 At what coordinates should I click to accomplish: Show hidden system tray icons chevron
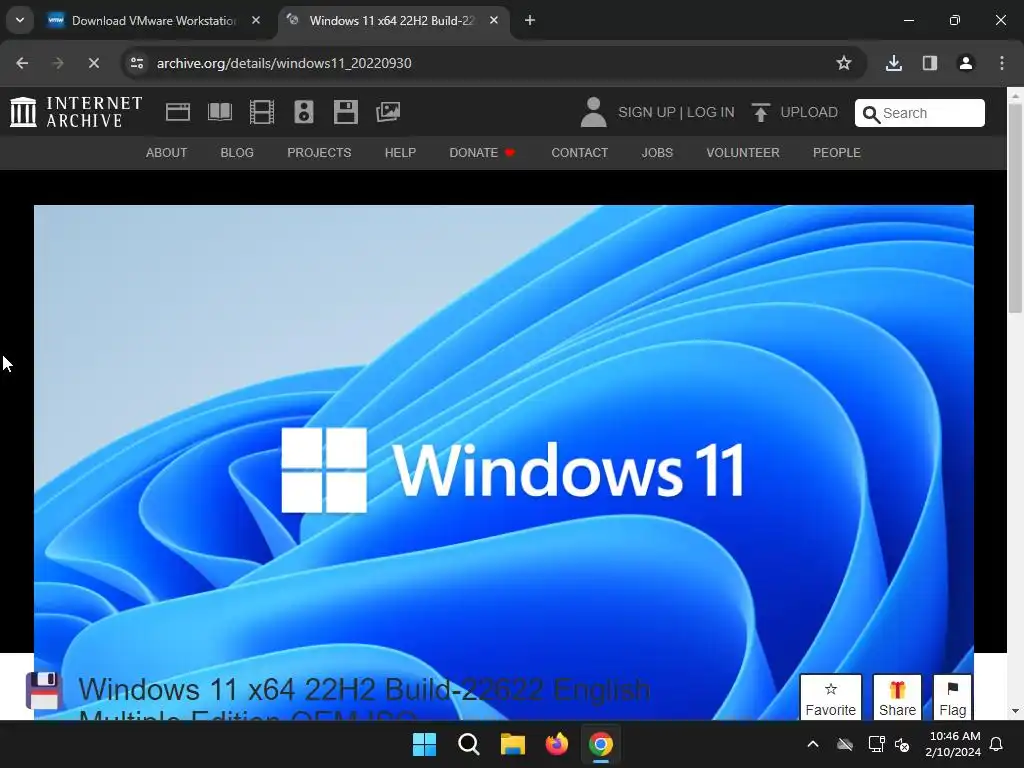click(x=813, y=744)
